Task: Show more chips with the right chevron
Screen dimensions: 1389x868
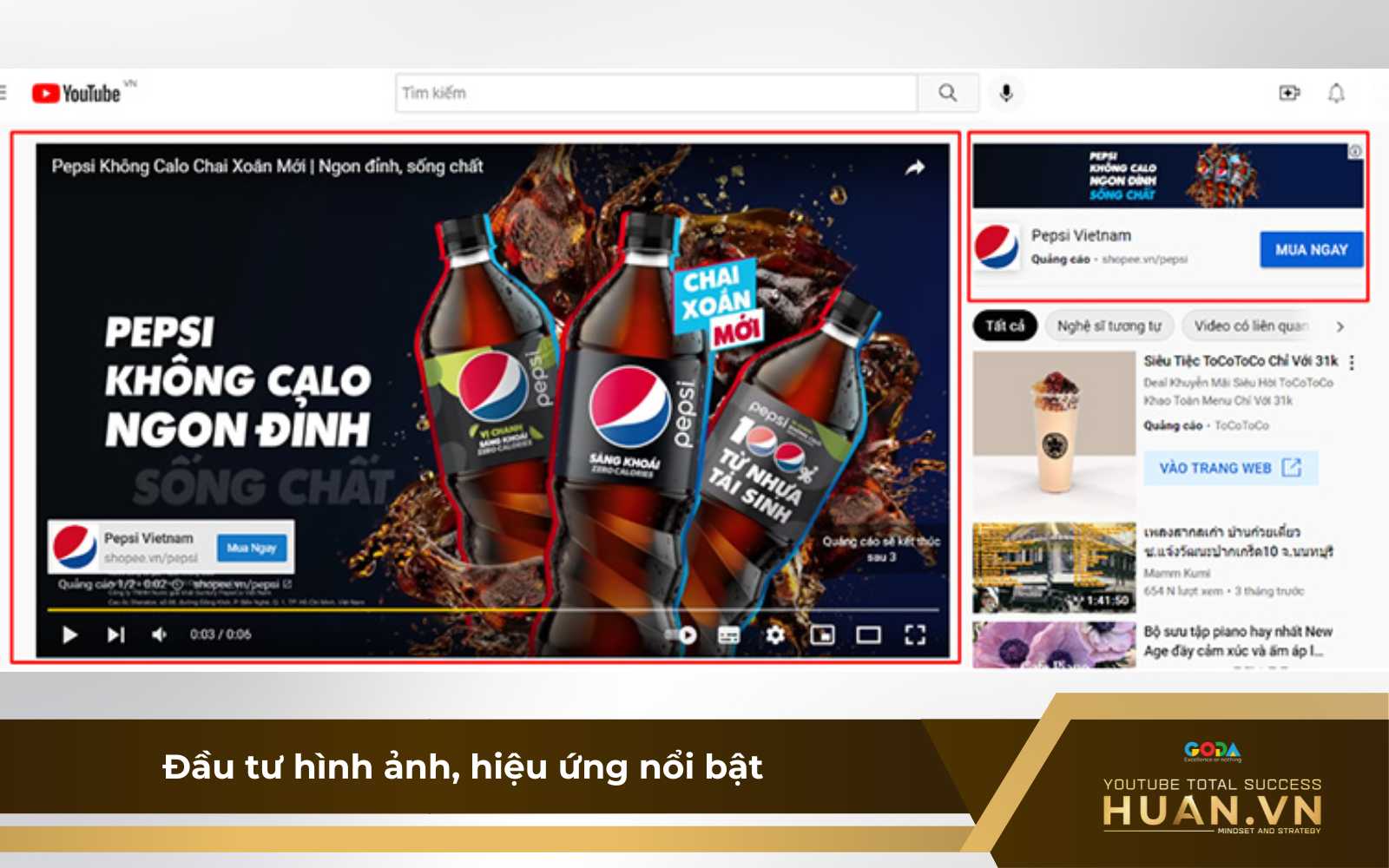Action: (x=1340, y=327)
